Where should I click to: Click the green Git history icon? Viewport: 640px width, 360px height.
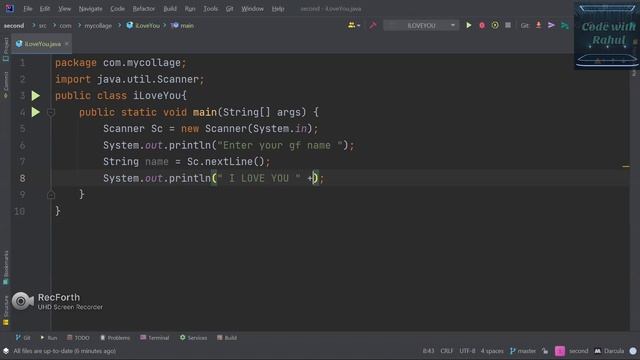(564, 25)
